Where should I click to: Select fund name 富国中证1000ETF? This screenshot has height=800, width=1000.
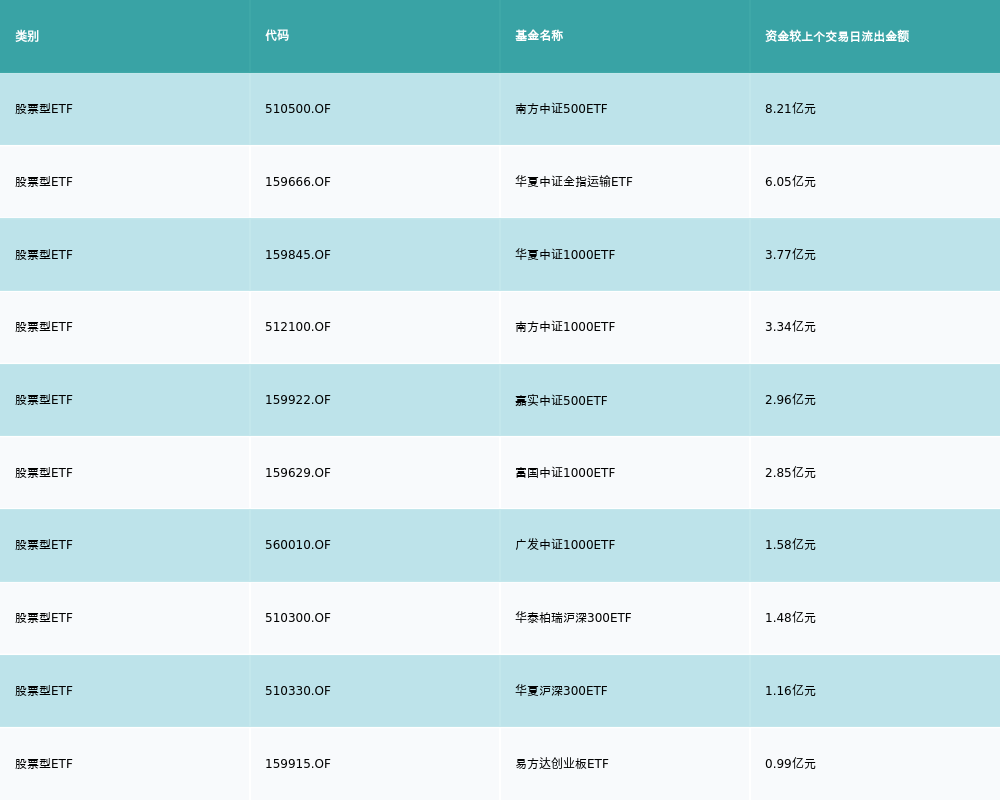click(565, 473)
